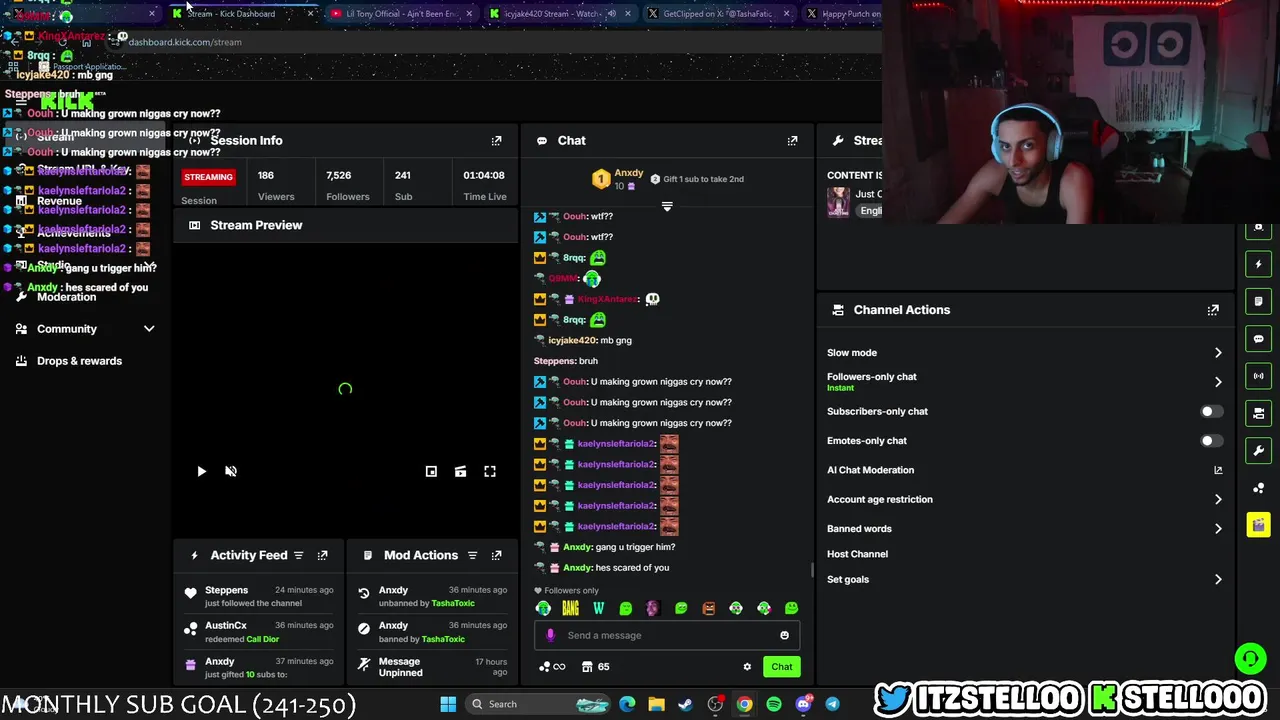Open TashaToxic link in unbanned entry

click(x=453, y=603)
